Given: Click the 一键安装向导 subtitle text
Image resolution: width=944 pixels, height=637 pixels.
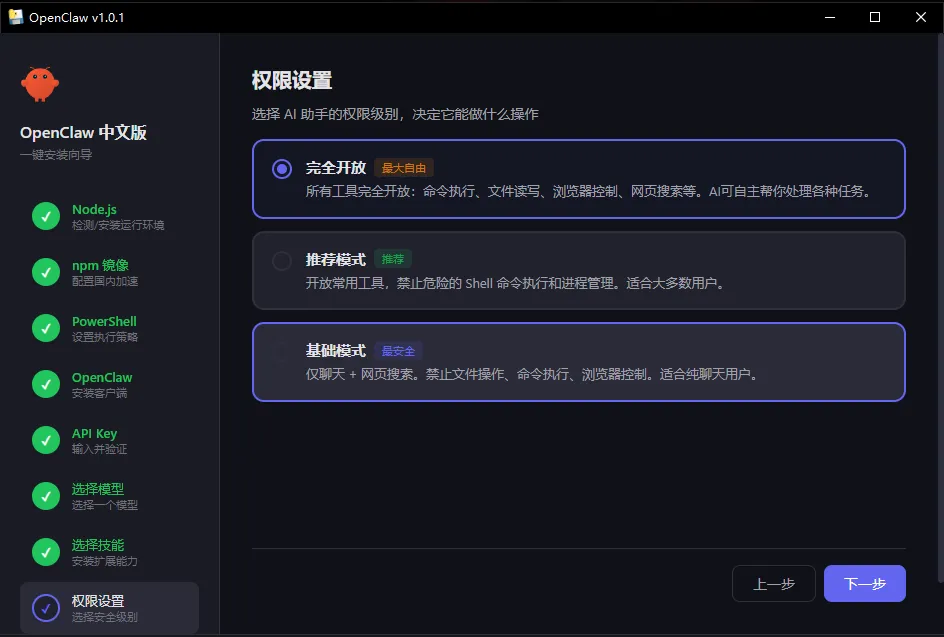Looking at the screenshot, I should [56, 155].
